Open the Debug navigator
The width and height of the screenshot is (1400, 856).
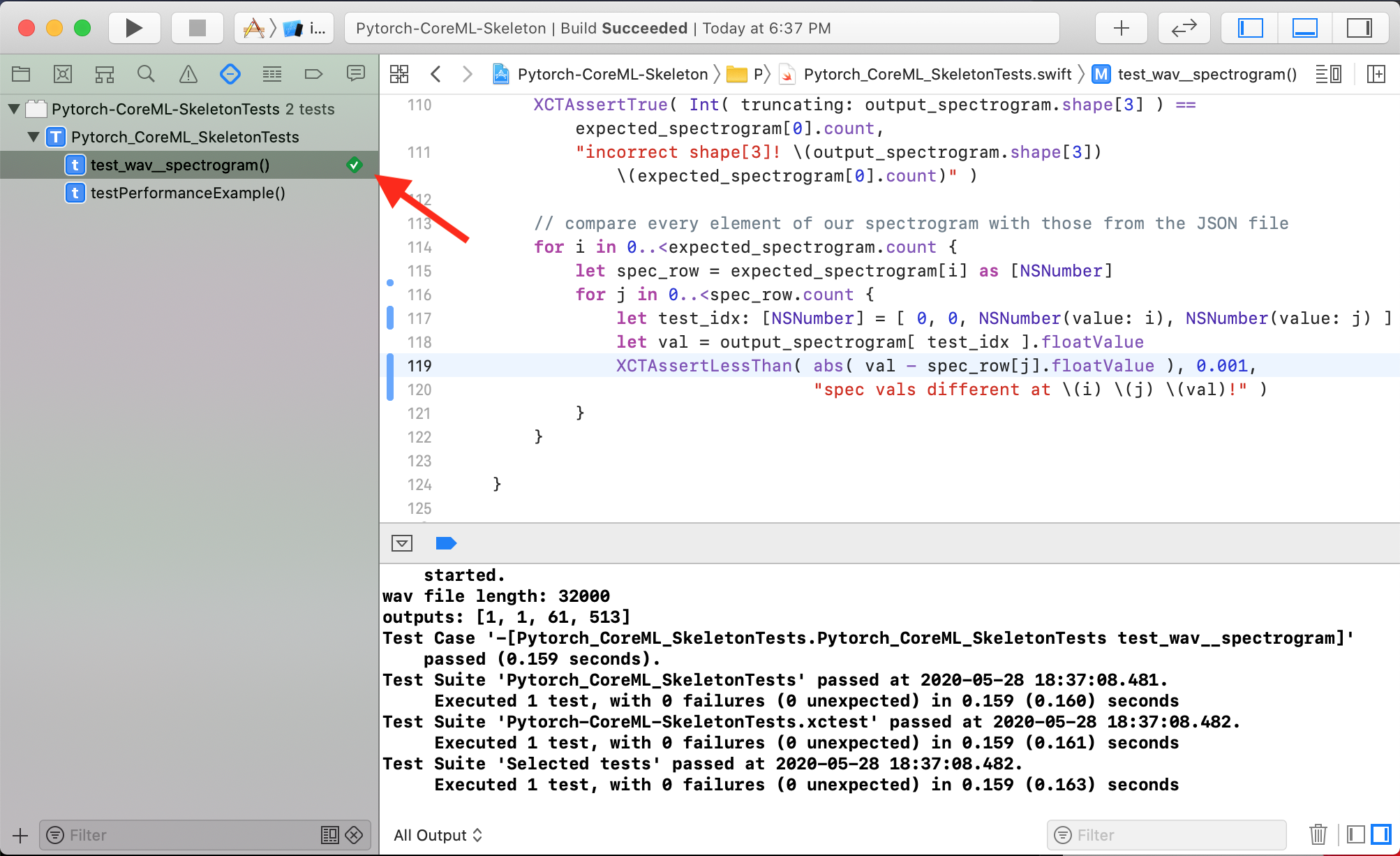pos(272,74)
